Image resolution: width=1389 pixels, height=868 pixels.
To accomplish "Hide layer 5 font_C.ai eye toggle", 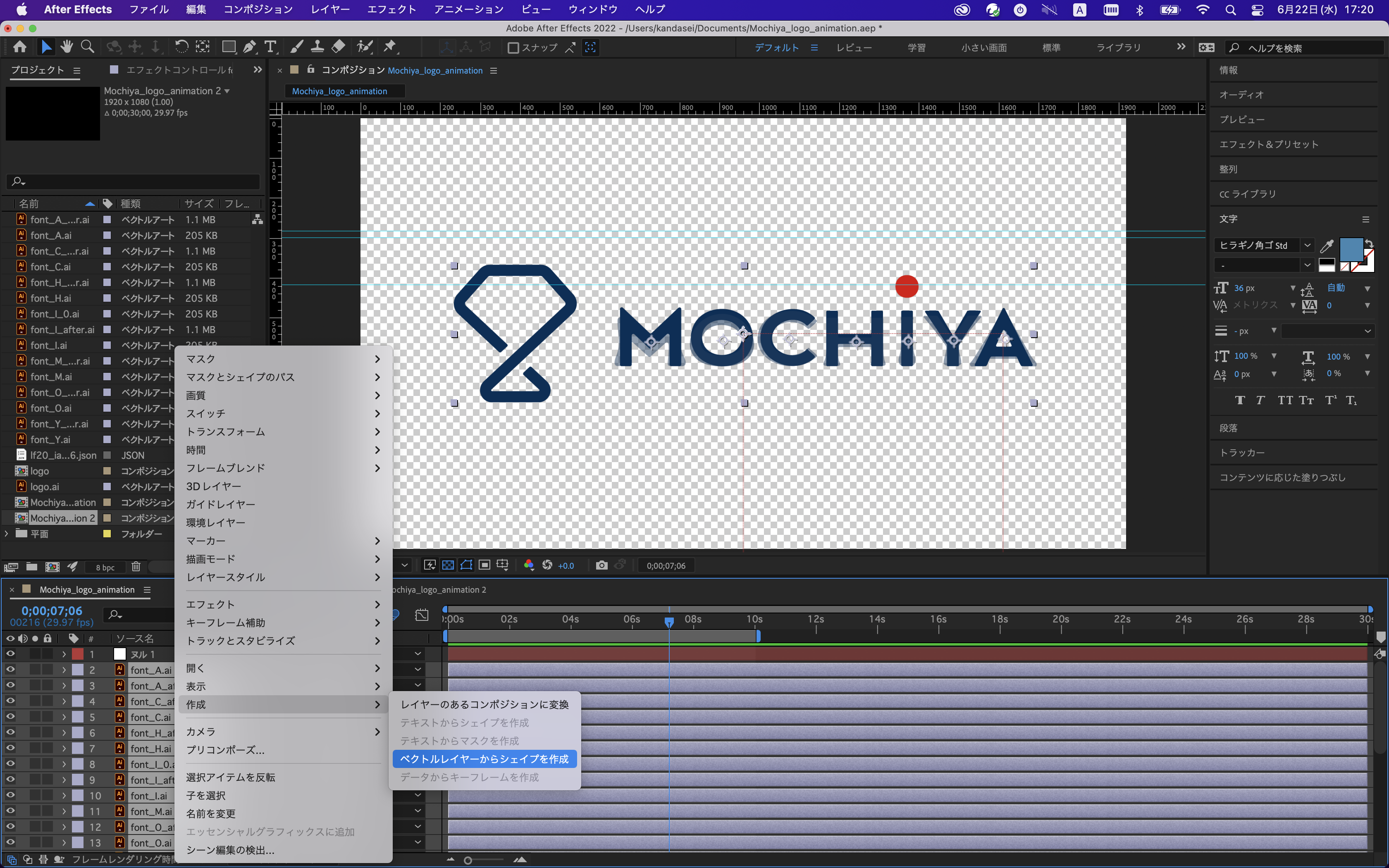I will 10,716.
